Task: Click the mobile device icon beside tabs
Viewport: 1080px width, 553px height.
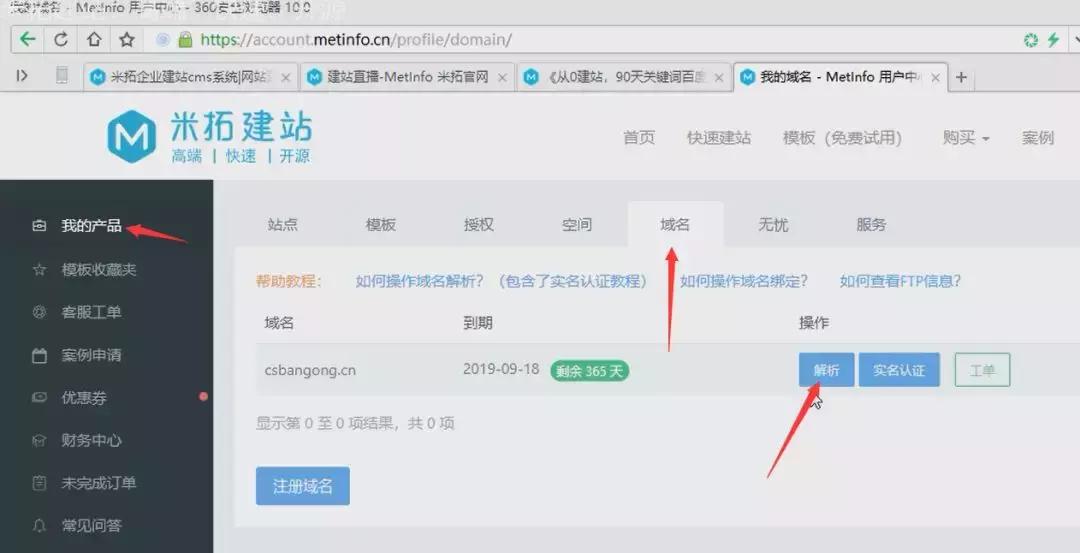Action: (x=61, y=75)
